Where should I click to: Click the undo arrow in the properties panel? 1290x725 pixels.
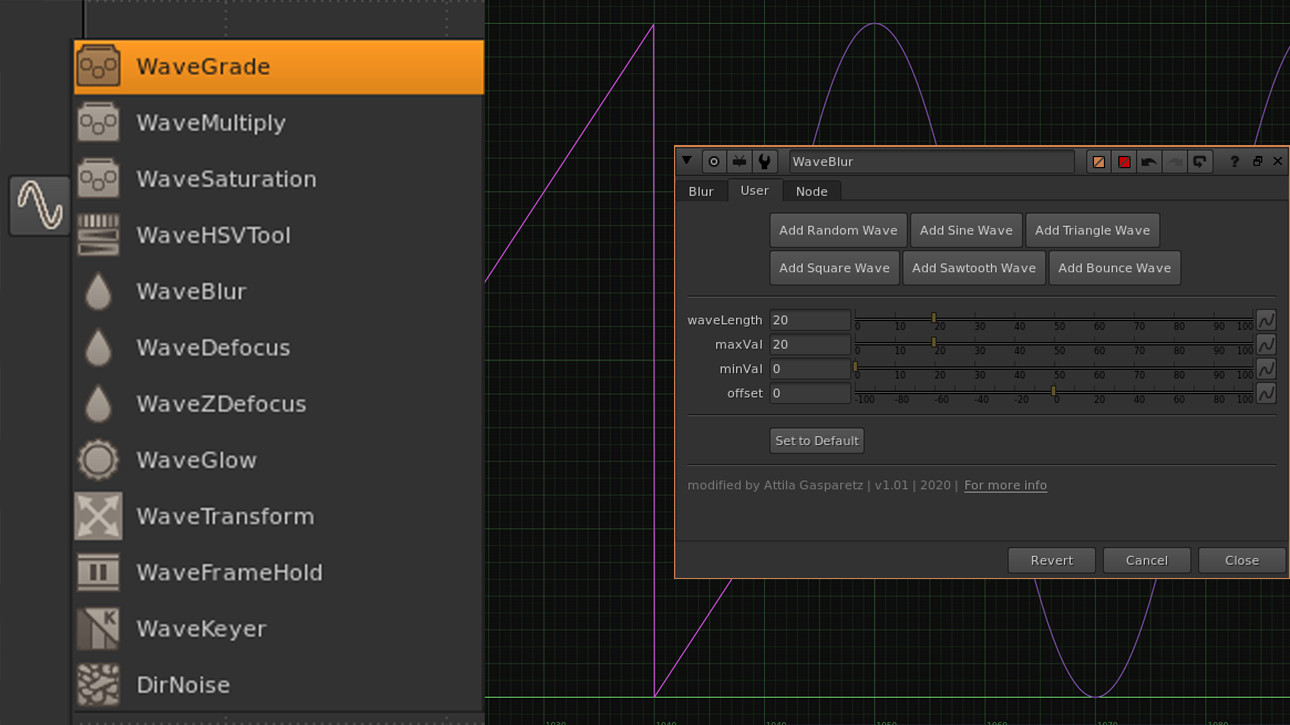(1150, 161)
